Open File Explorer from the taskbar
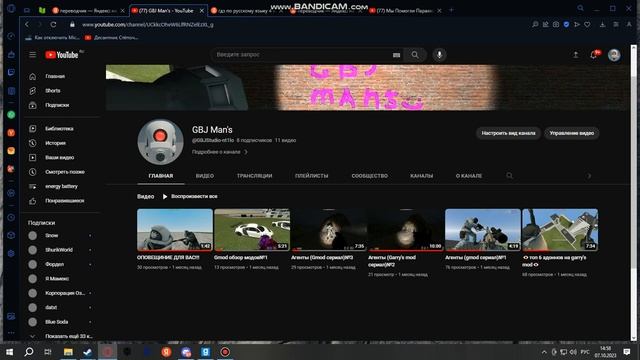 point(68,351)
